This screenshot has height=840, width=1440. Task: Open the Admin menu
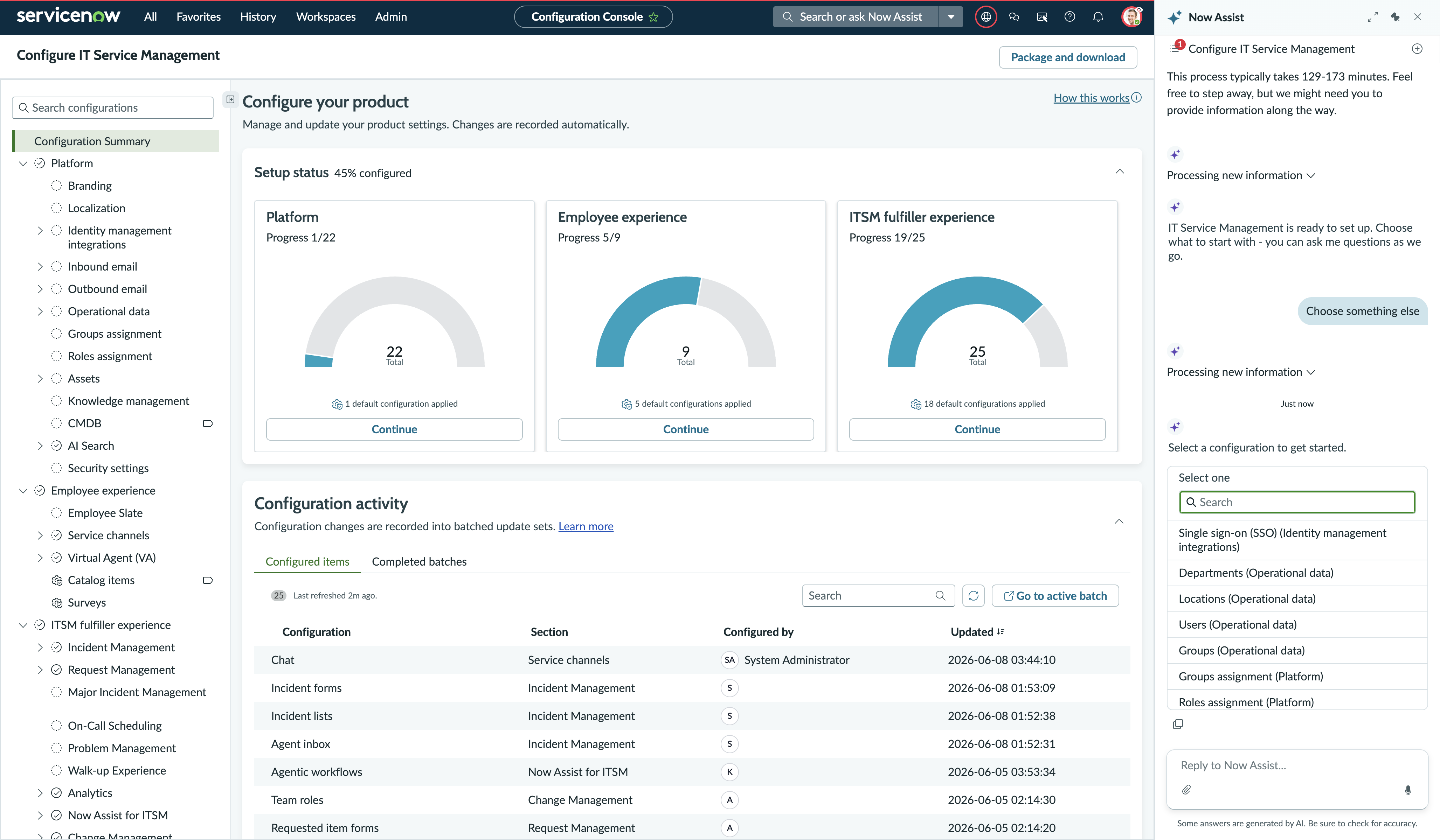click(x=391, y=16)
